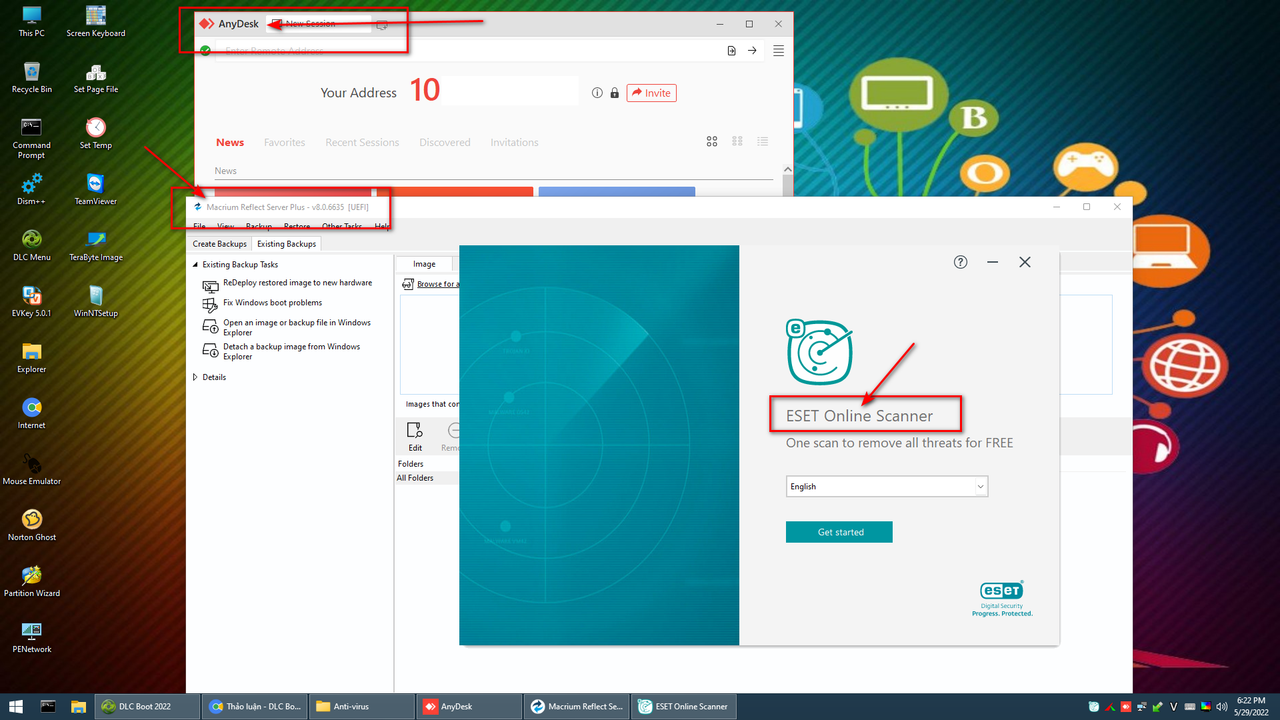Viewport: 1280px width, 720px height.
Task: Open AnyDesk Discovered tab
Action: click(x=445, y=143)
